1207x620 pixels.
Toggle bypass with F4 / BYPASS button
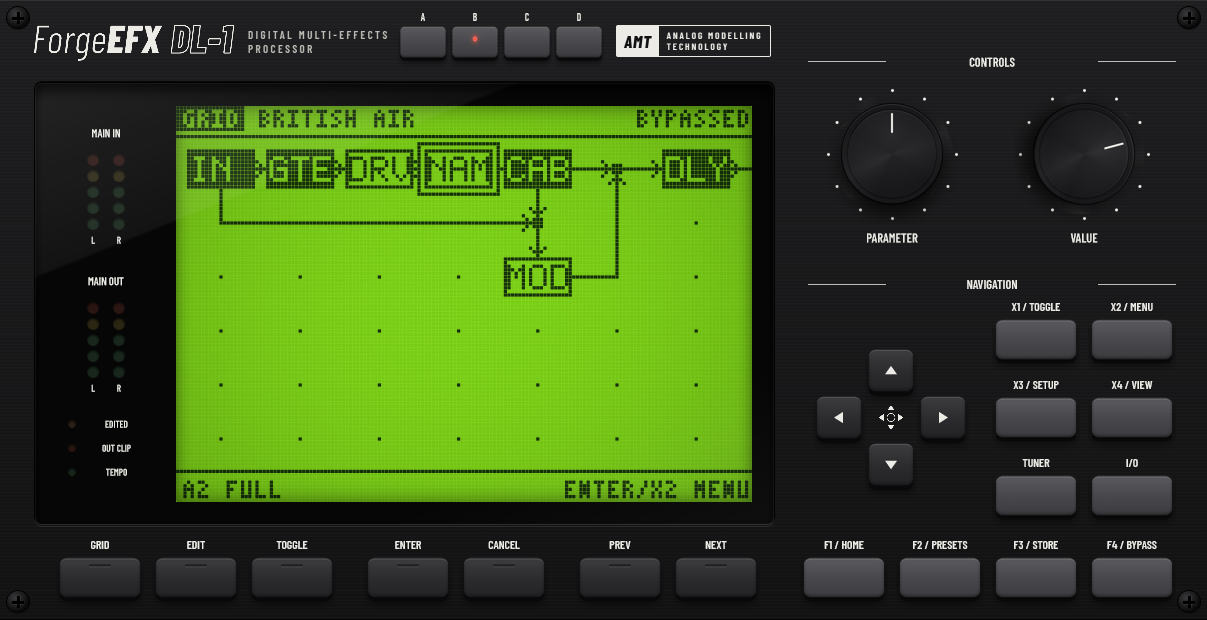click(x=1132, y=577)
